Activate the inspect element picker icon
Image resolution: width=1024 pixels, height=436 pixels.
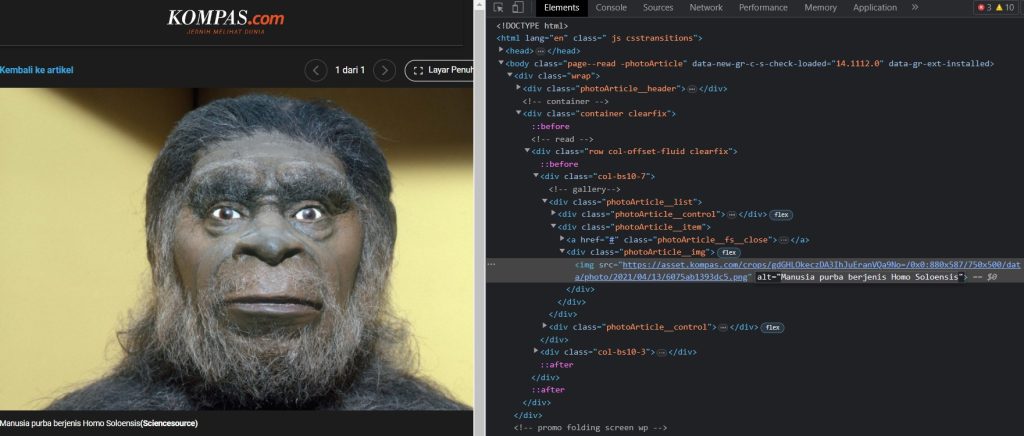[x=498, y=8]
